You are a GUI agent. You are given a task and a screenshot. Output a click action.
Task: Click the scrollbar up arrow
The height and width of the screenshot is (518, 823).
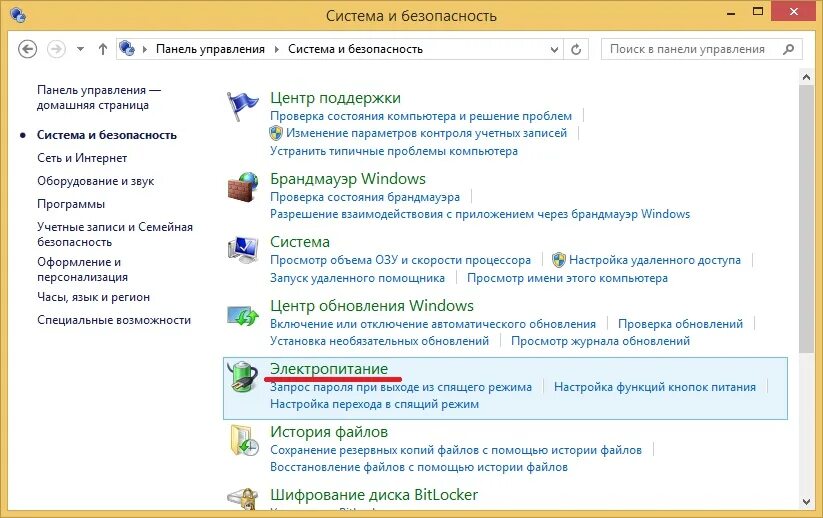[x=806, y=78]
